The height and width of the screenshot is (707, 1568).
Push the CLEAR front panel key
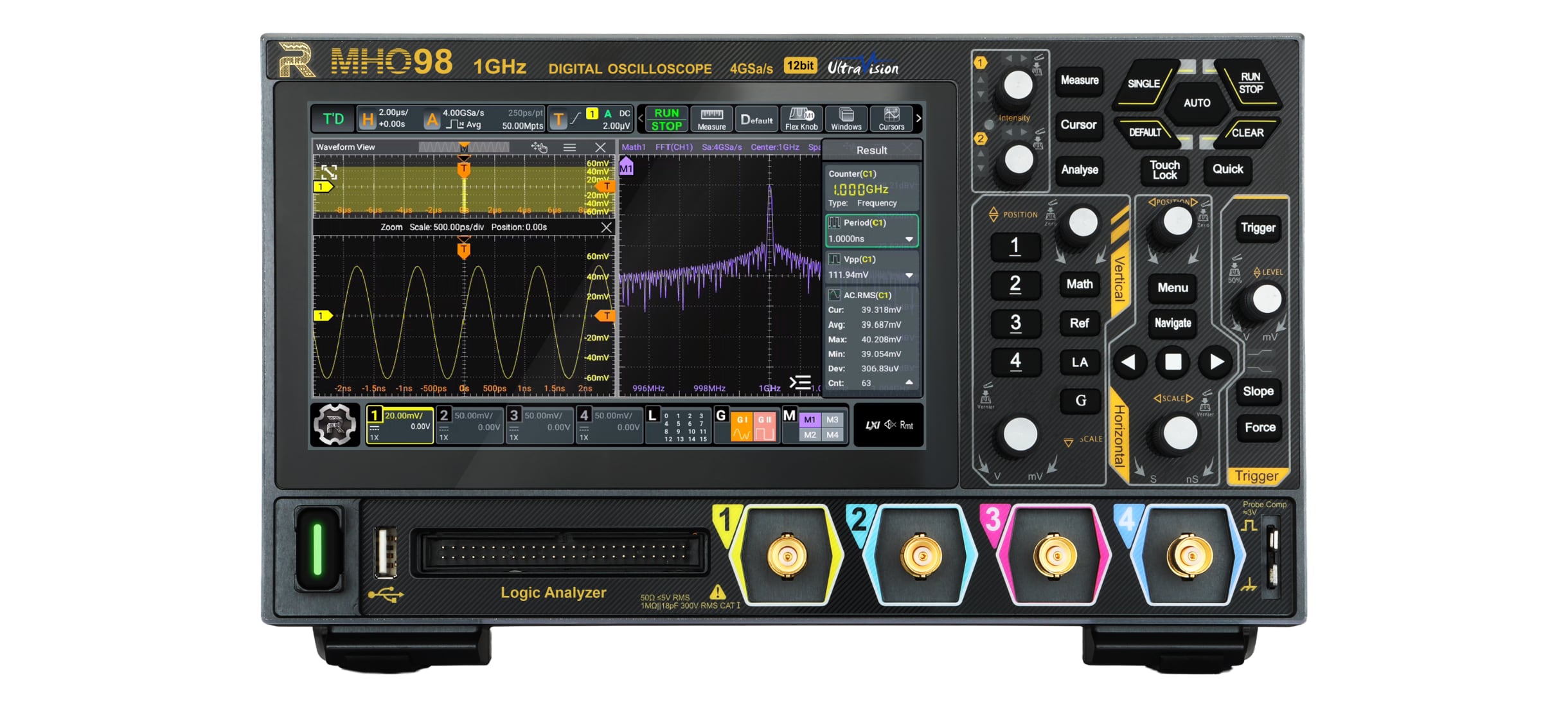(1248, 132)
